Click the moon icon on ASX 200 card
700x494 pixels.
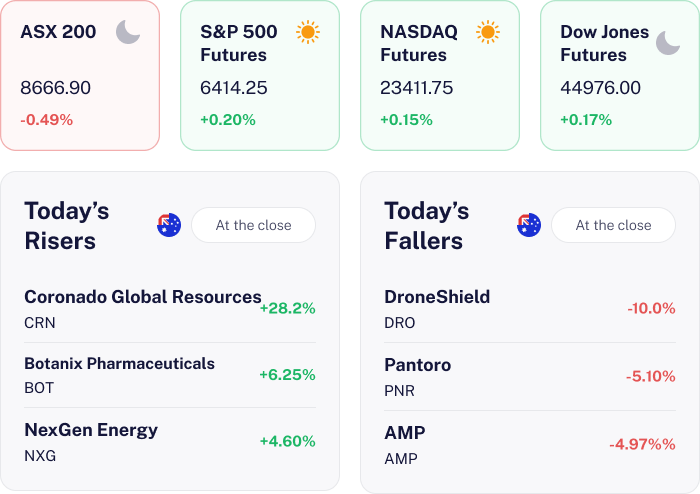[128, 32]
